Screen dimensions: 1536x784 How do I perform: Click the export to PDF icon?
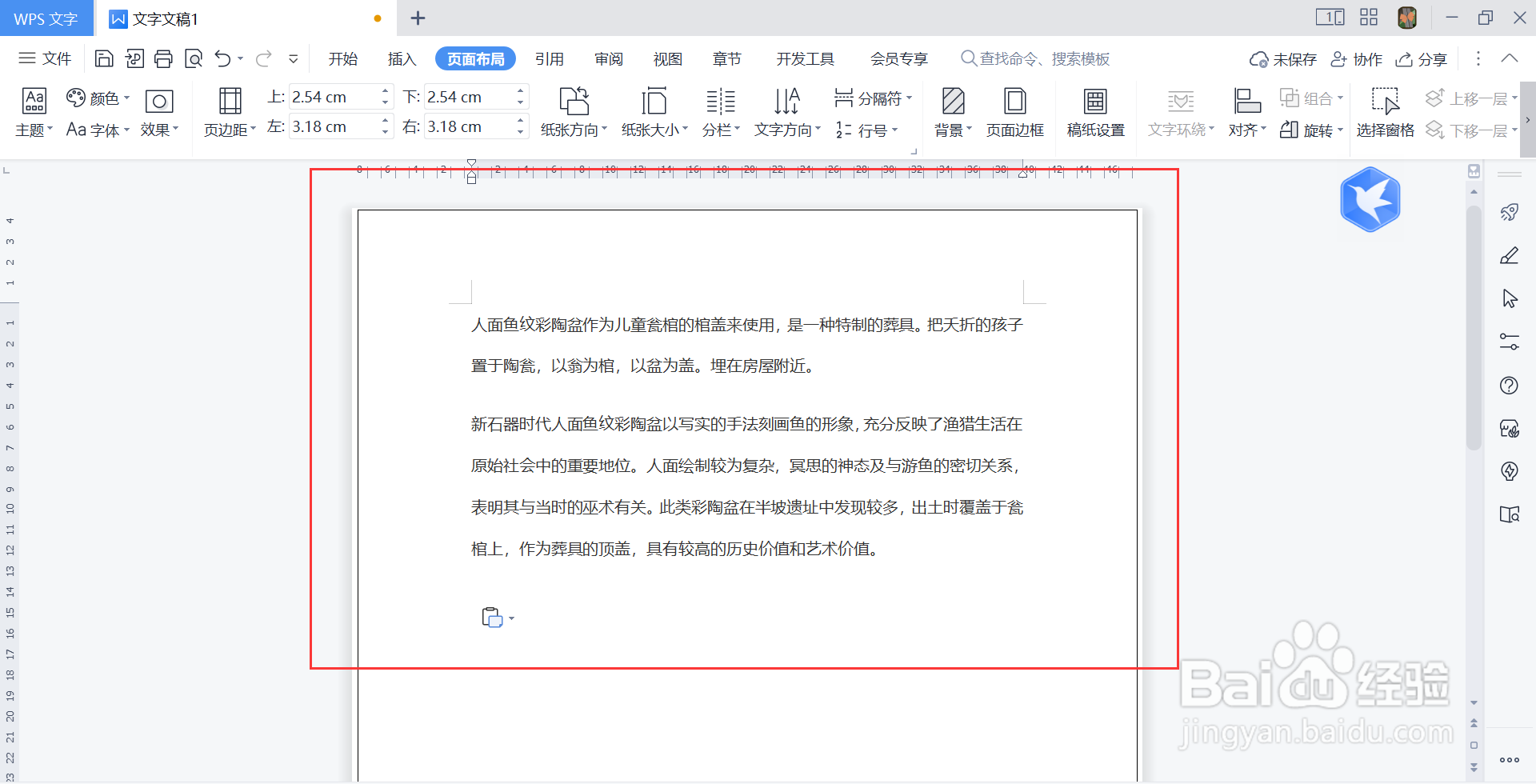(134, 58)
